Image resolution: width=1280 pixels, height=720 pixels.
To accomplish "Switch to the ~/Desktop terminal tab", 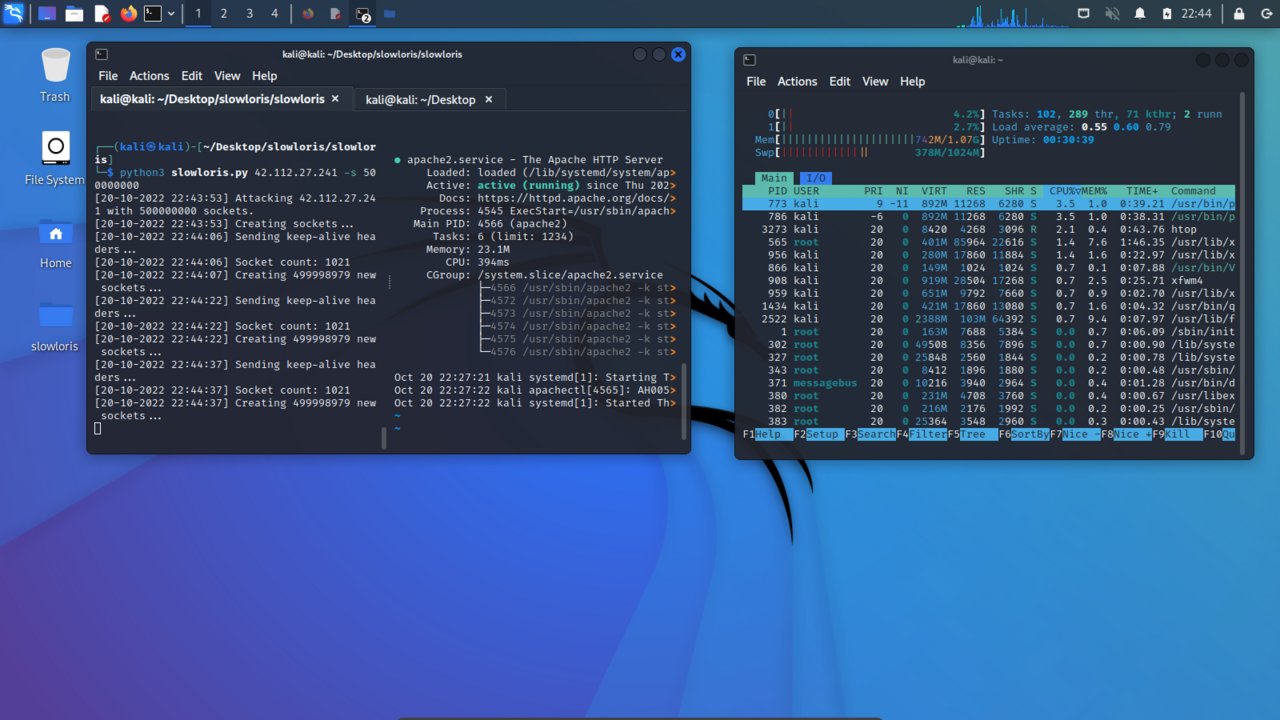I will (430, 99).
